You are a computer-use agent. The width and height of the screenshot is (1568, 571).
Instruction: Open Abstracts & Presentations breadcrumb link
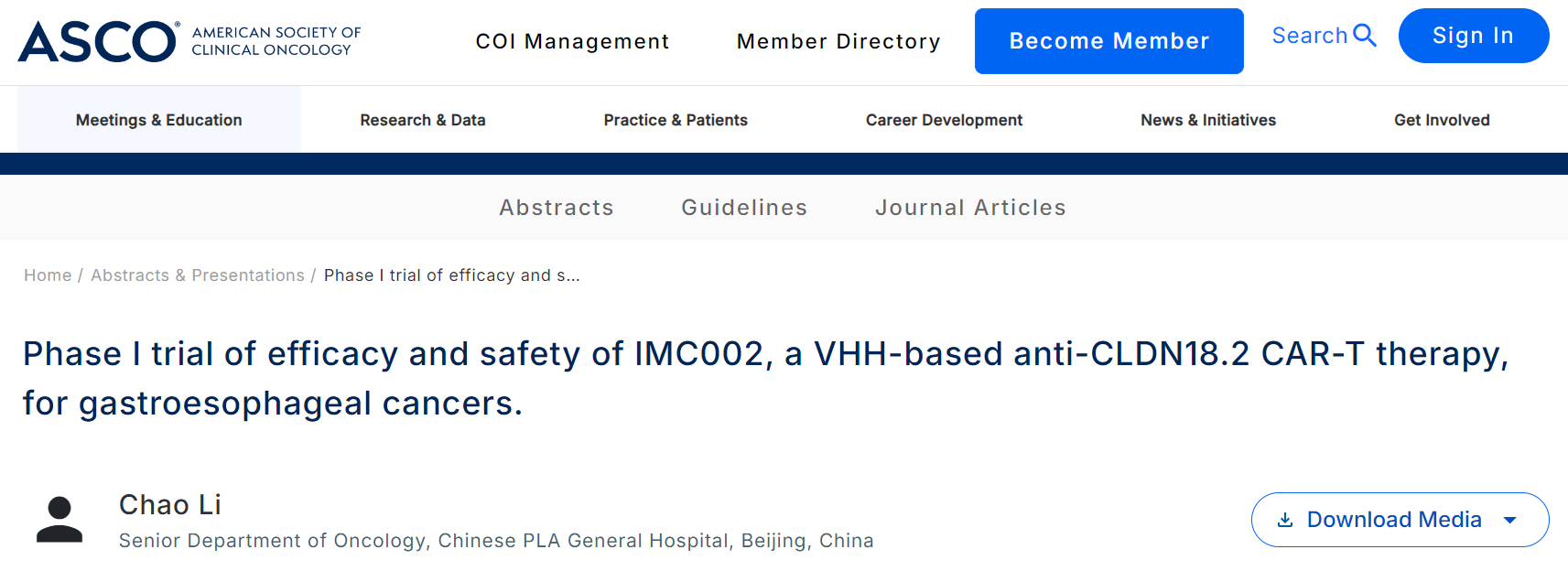[198, 275]
